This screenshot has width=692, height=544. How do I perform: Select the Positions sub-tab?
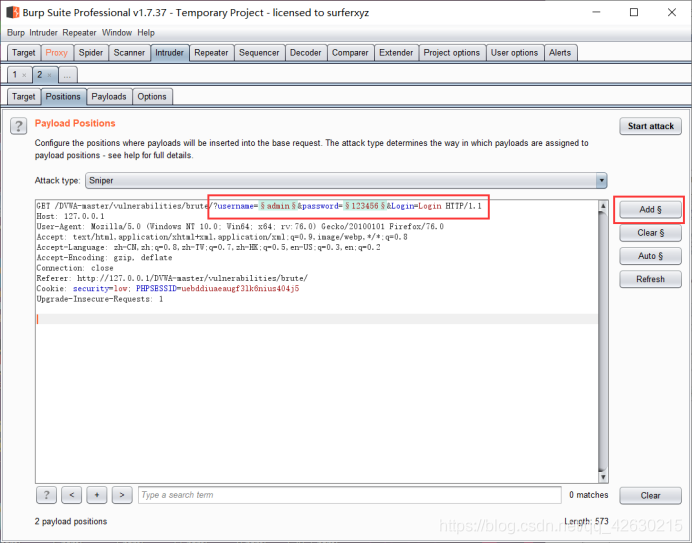(63, 97)
